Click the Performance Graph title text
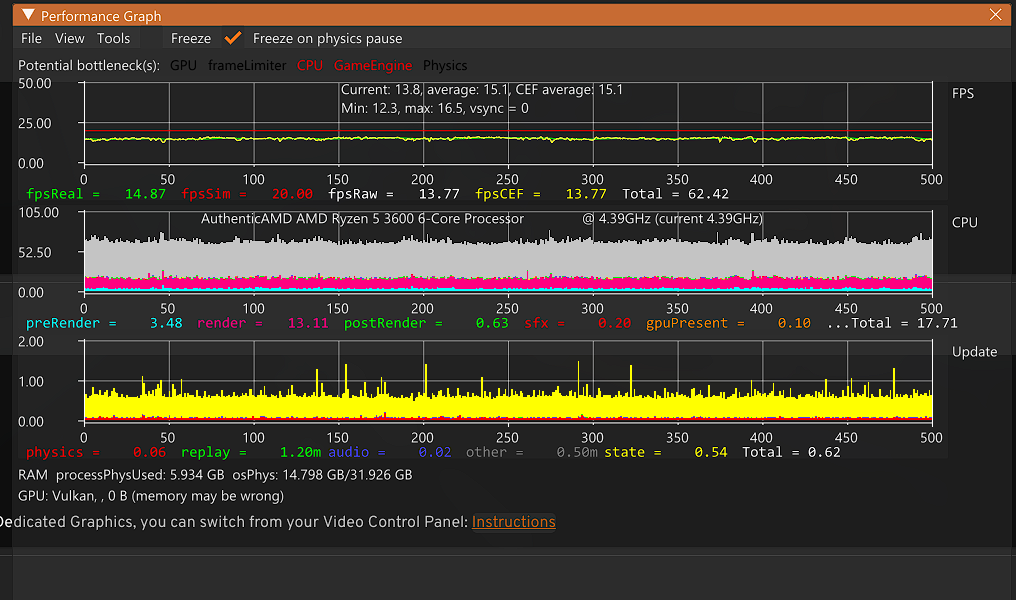This screenshot has height=600, width=1016. pos(101,16)
